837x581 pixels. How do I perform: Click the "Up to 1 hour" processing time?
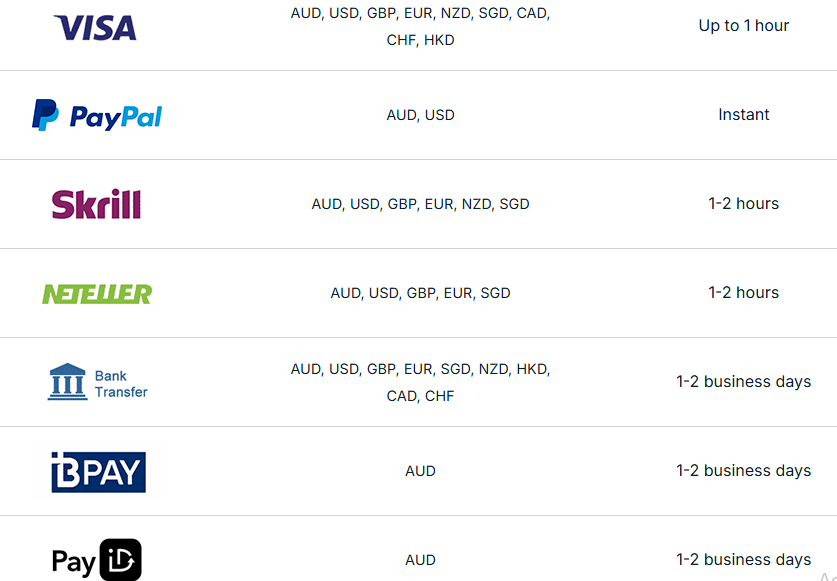point(743,26)
